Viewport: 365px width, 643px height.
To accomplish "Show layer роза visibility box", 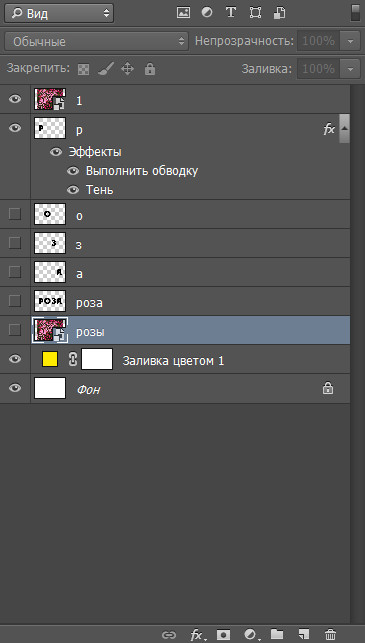I will [15, 301].
